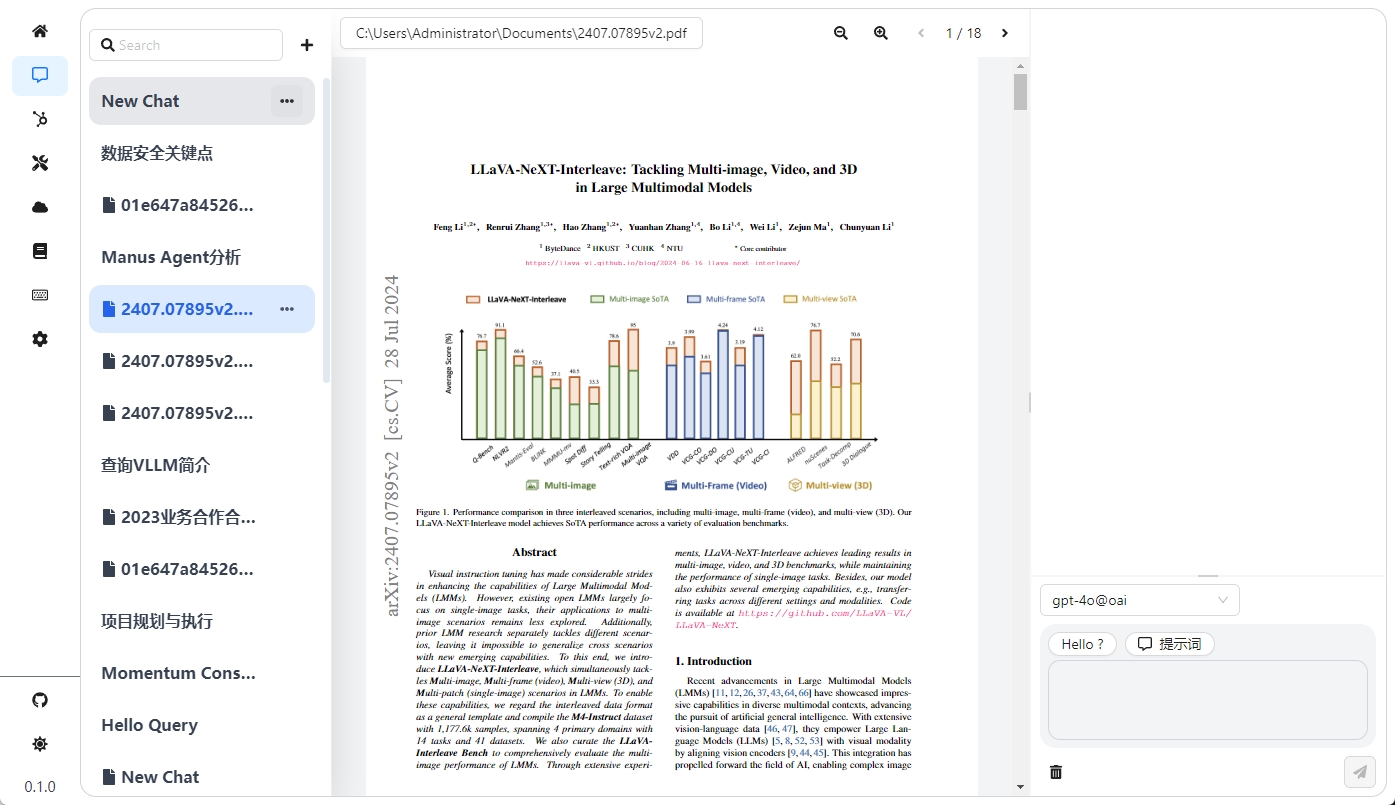Click the "Multi-frame SoTA" legend label
The height and width of the screenshot is (805, 1395).
pyautogui.click(x=736, y=299)
